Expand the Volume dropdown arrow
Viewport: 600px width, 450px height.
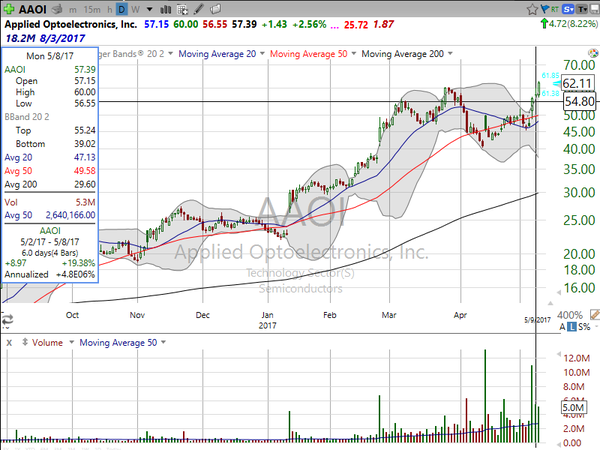pos(71,342)
